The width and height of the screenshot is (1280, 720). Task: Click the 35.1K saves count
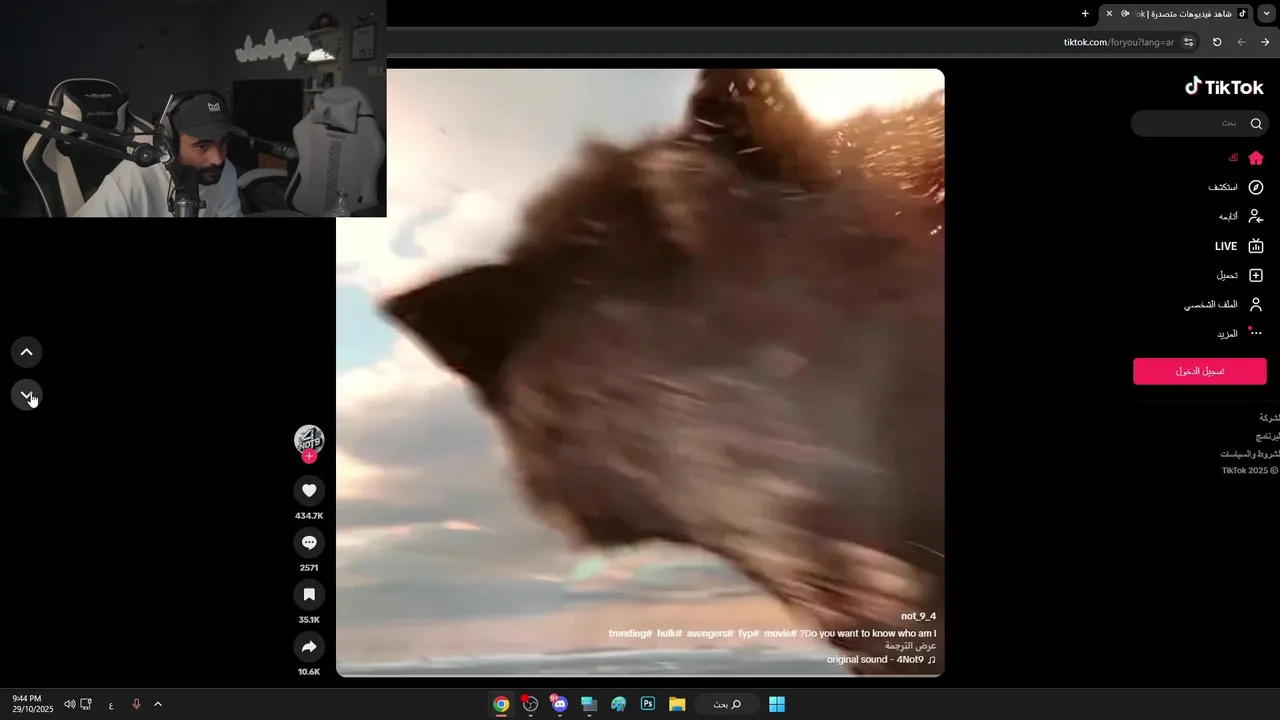(309, 620)
